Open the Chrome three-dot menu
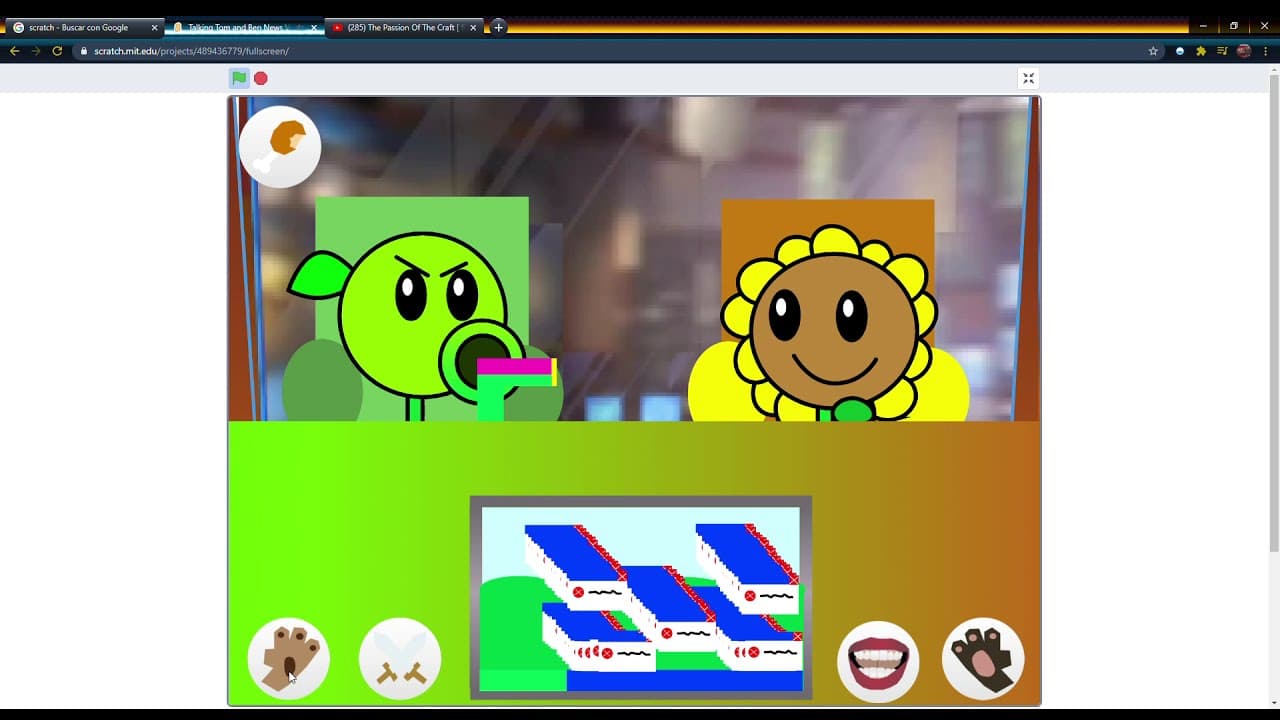The height and width of the screenshot is (720, 1280). (x=1265, y=51)
